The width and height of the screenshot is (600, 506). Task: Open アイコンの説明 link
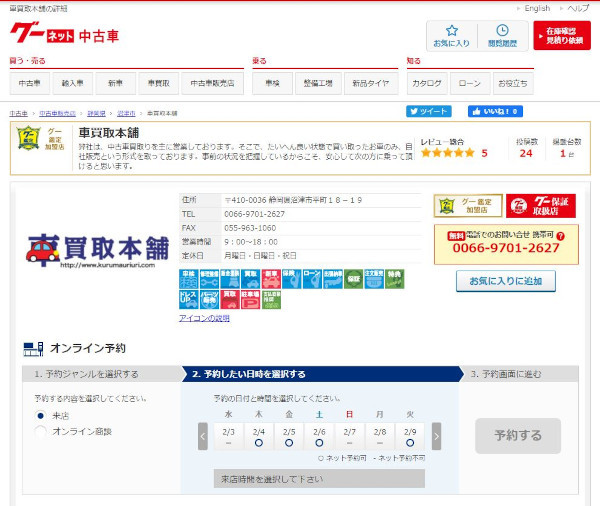pyautogui.click(x=204, y=318)
